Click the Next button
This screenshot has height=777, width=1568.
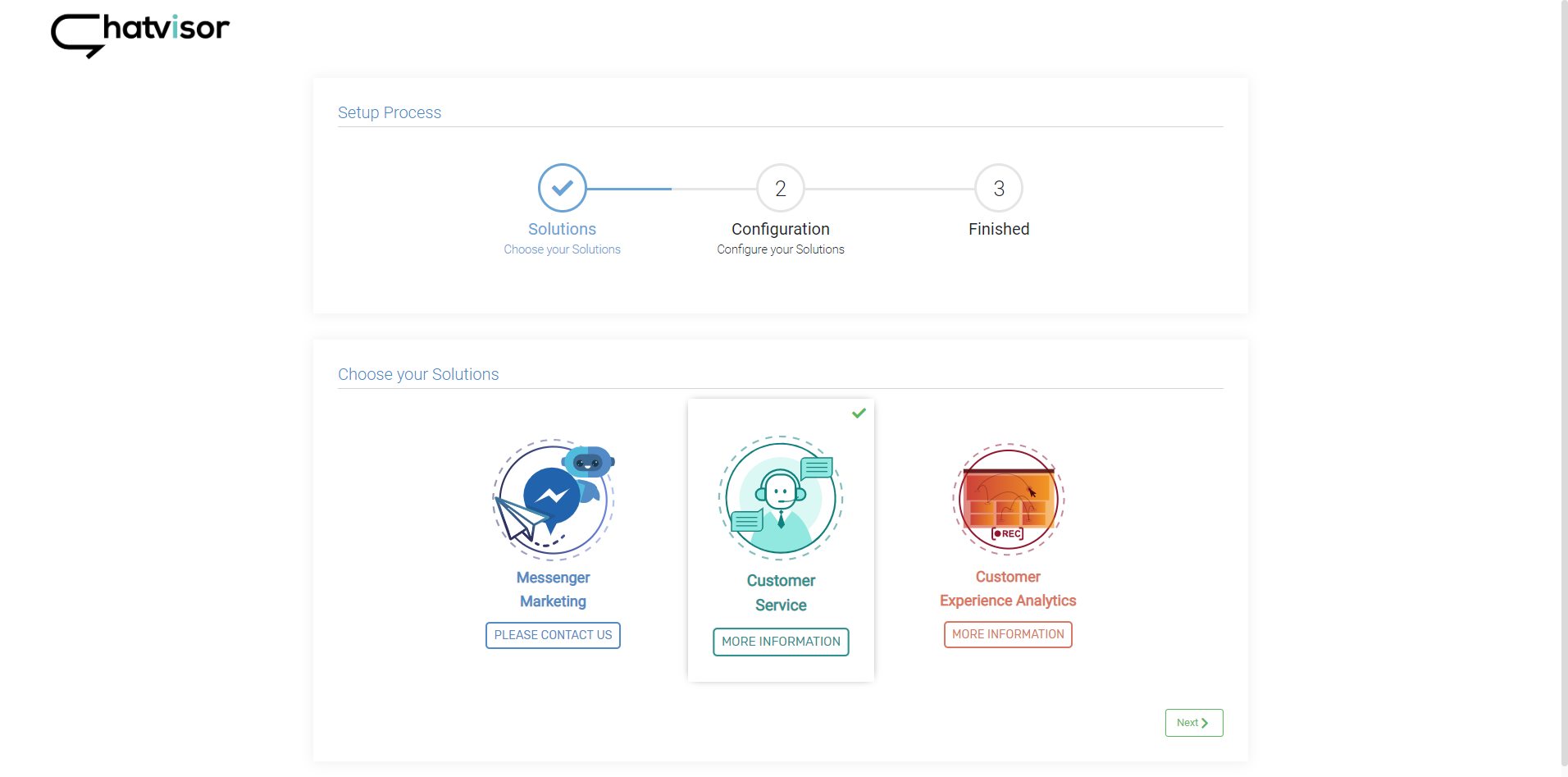pyautogui.click(x=1194, y=723)
